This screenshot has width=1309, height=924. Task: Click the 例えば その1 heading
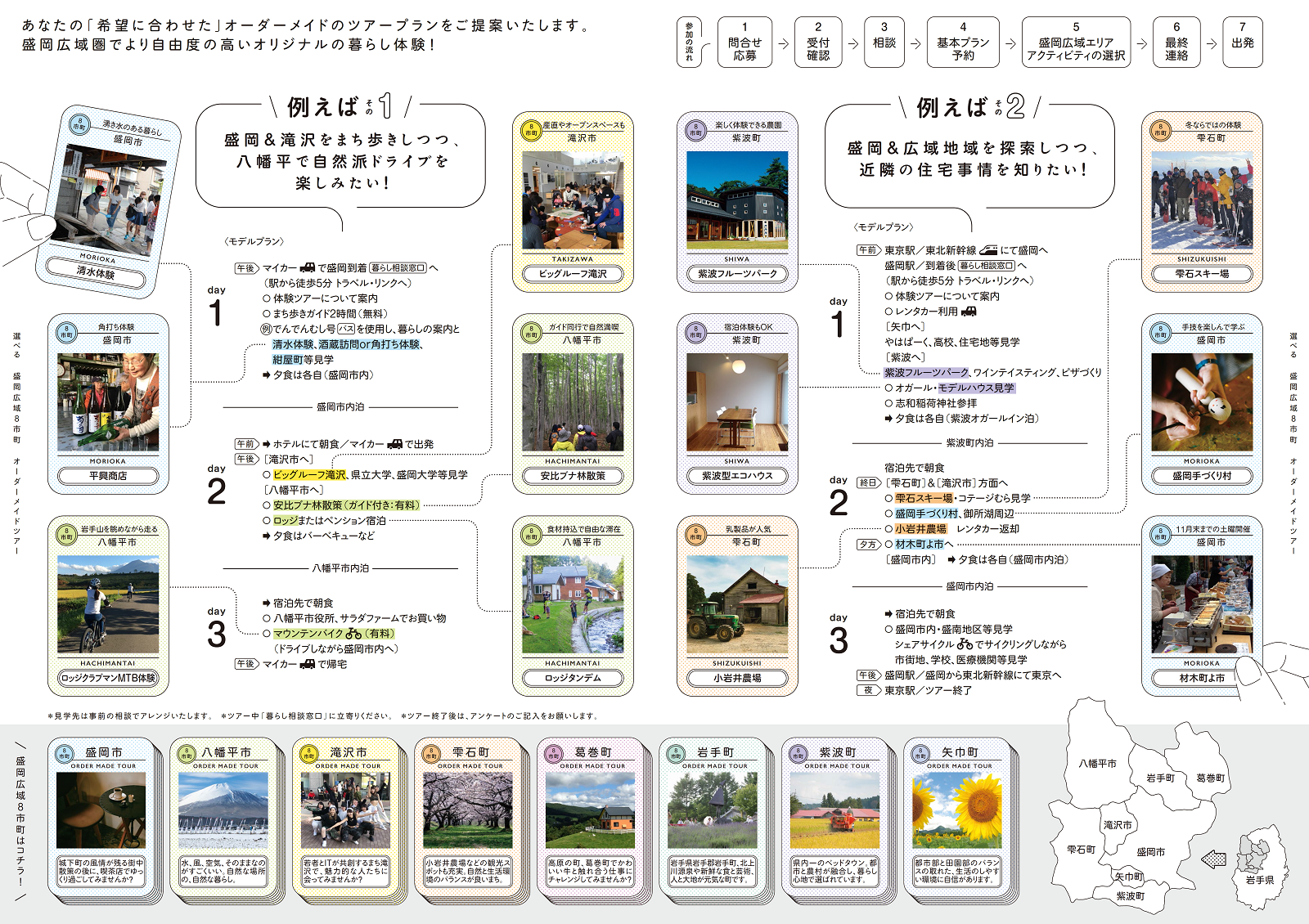pyautogui.click(x=340, y=106)
